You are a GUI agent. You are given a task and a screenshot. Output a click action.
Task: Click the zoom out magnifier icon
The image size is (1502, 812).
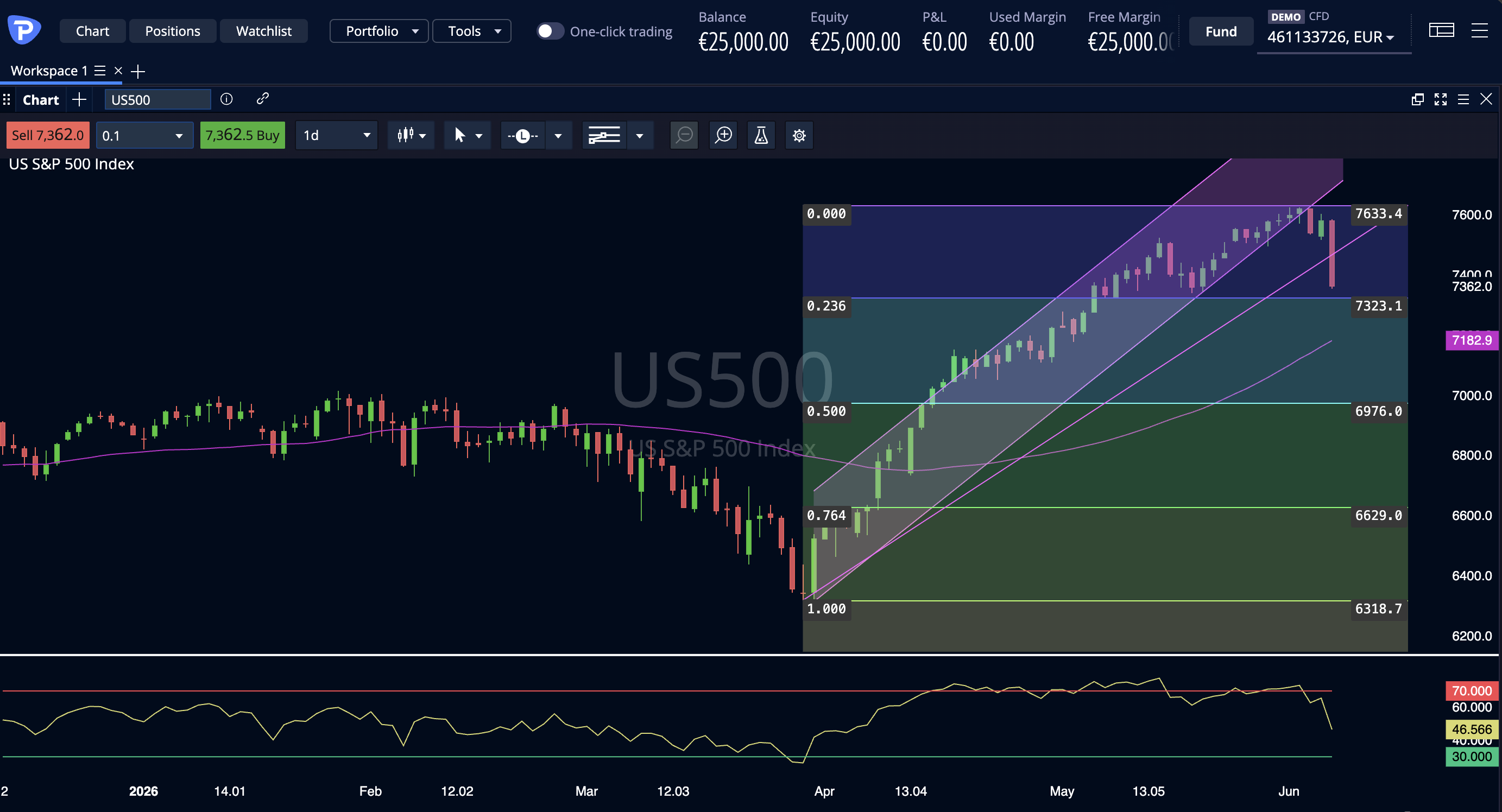pyautogui.click(x=684, y=135)
